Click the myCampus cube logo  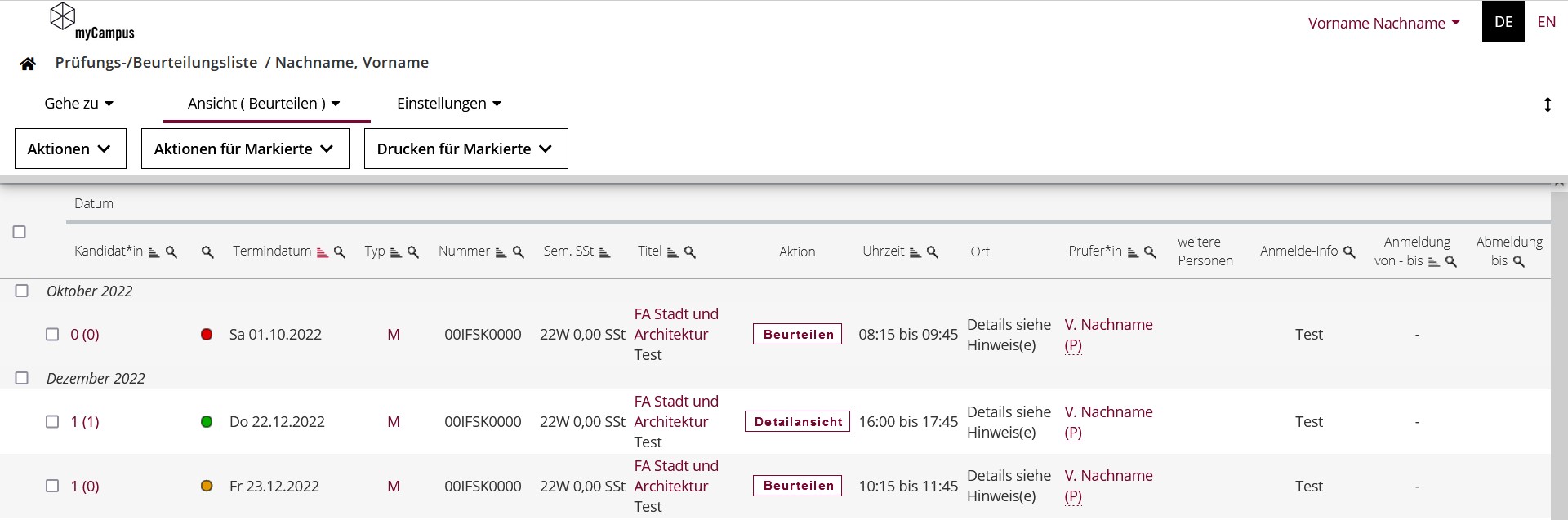click(x=63, y=16)
